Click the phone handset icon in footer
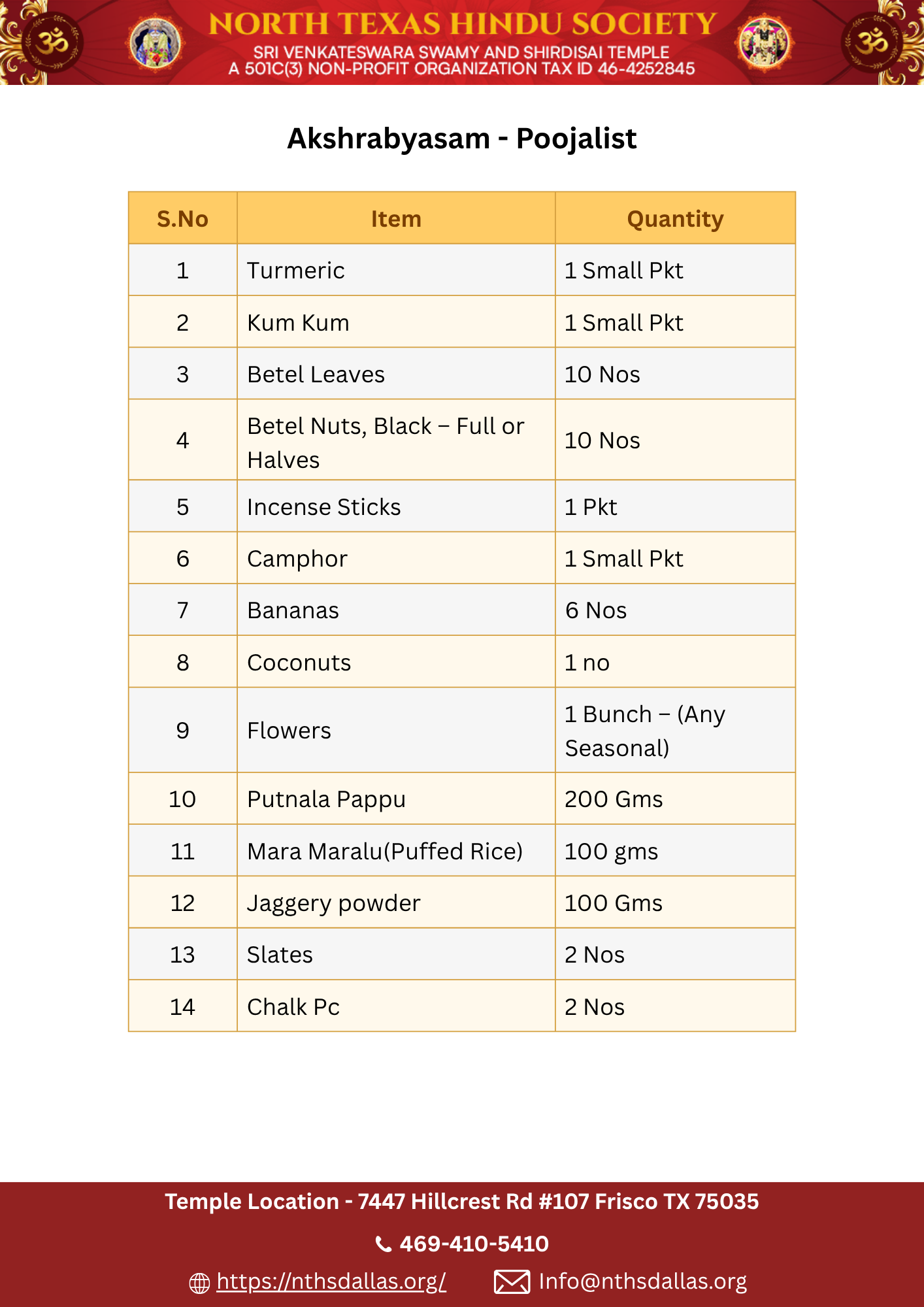The image size is (924, 1307). pos(384,1244)
